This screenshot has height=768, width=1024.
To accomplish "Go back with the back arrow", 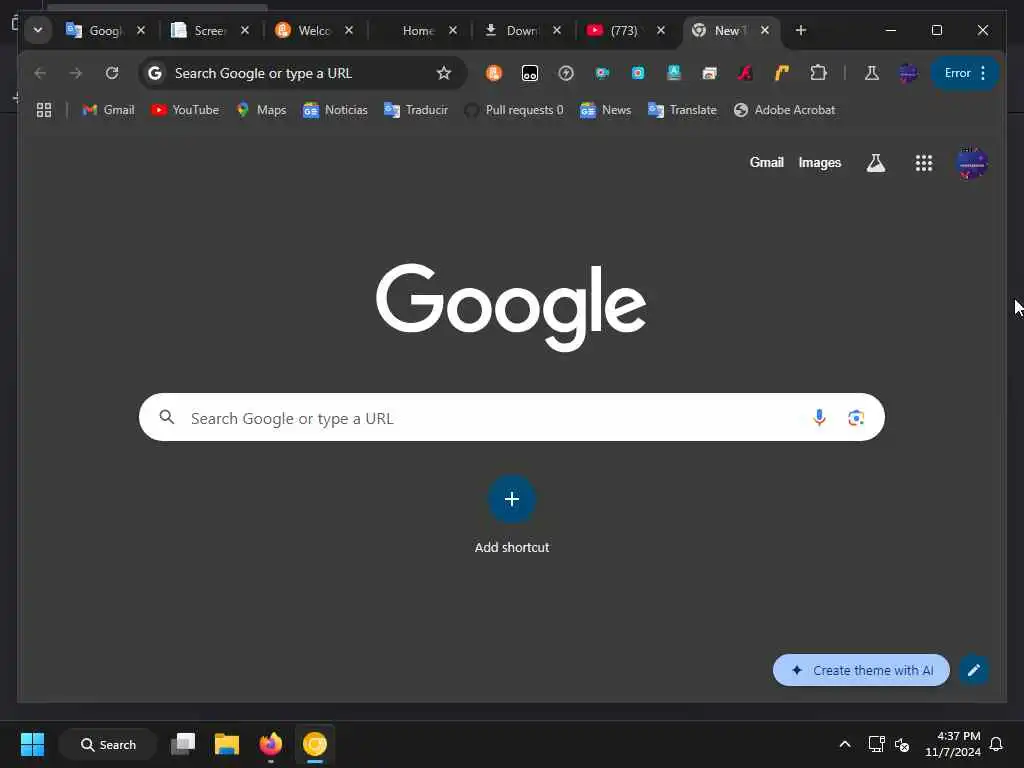I will (40, 73).
